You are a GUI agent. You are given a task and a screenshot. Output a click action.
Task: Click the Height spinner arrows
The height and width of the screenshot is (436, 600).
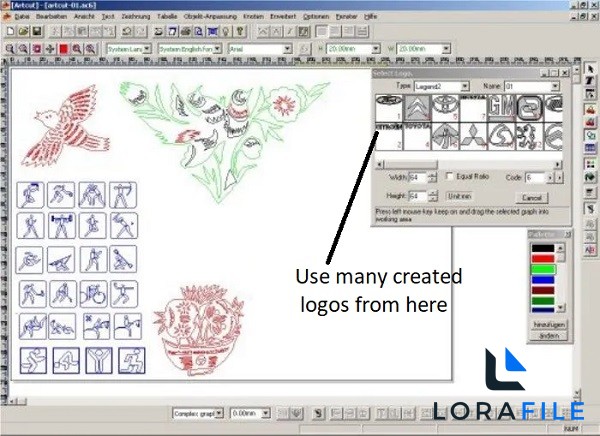(432, 196)
